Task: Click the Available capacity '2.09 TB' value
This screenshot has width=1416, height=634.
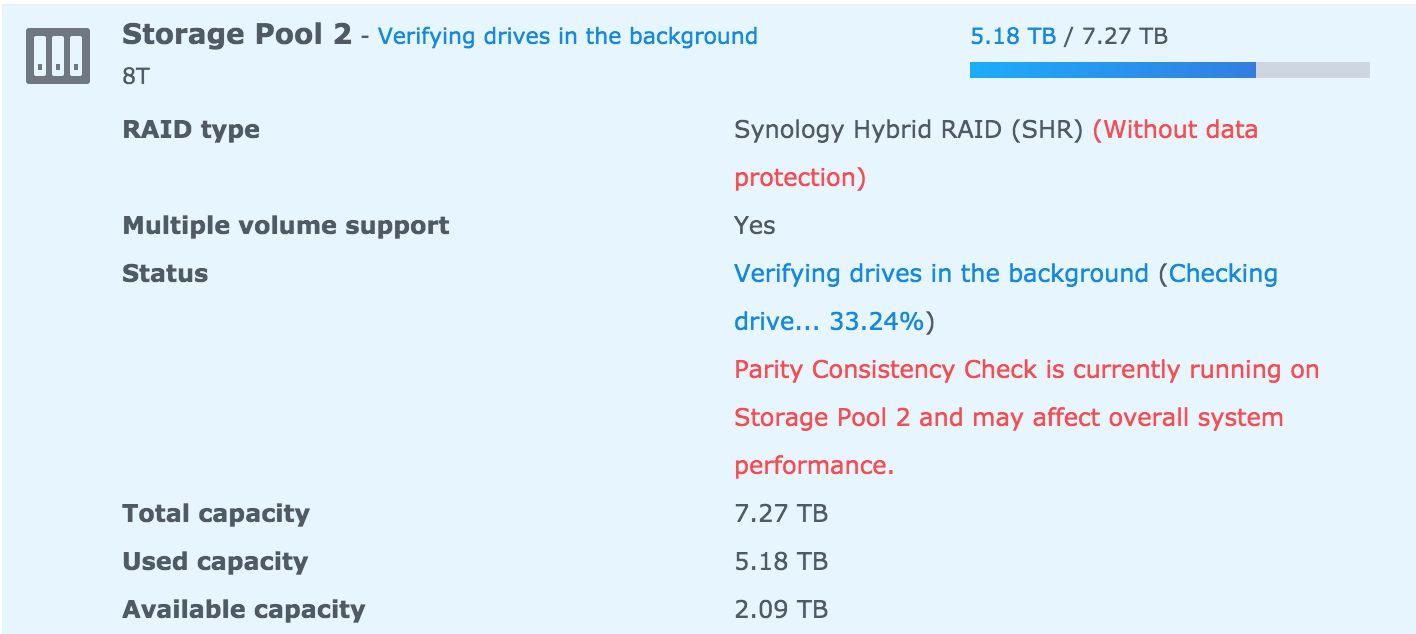Action: tap(781, 609)
